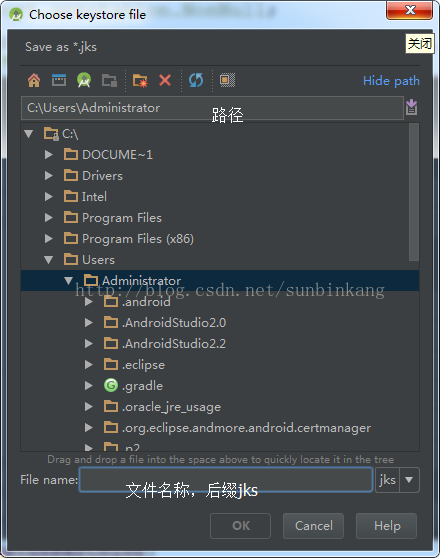The width and height of the screenshot is (440, 558).
Task: Expand the .android folder
Action: [x=89, y=302]
